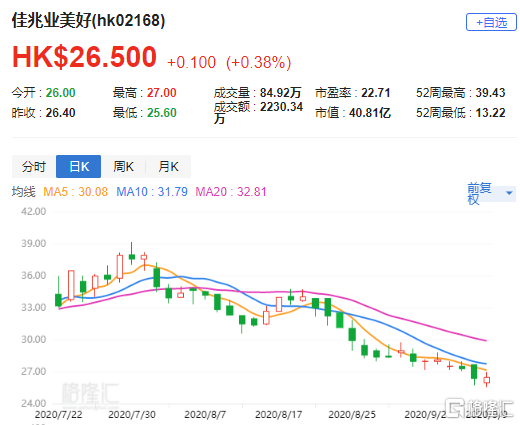Viewport: 520px width, 425px height.
Task: Click the 2020/8/17 date axis label
Action: (x=279, y=415)
